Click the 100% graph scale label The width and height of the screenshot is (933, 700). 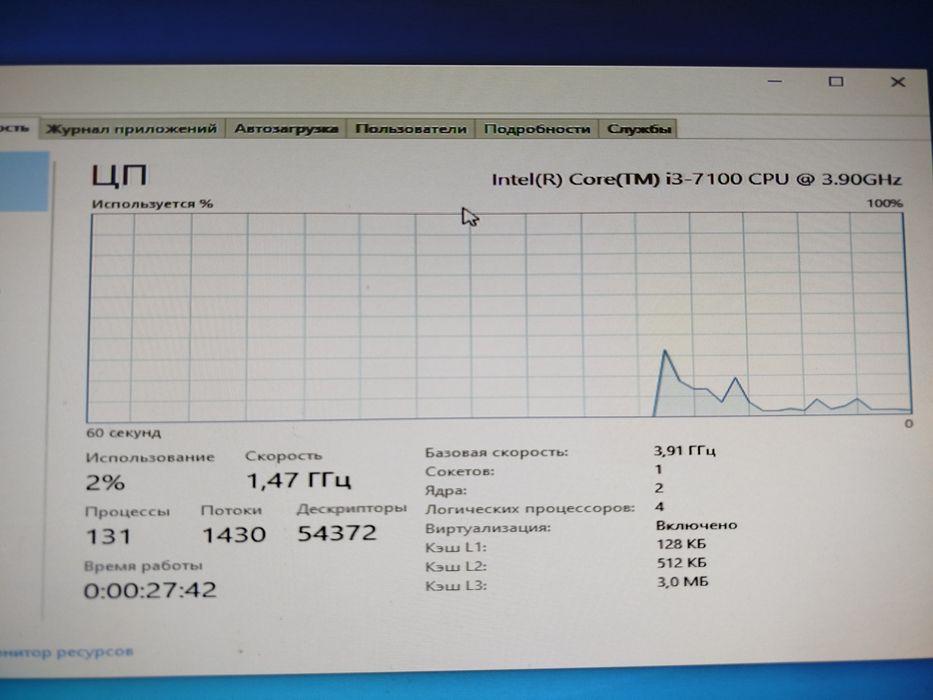pos(884,203)
